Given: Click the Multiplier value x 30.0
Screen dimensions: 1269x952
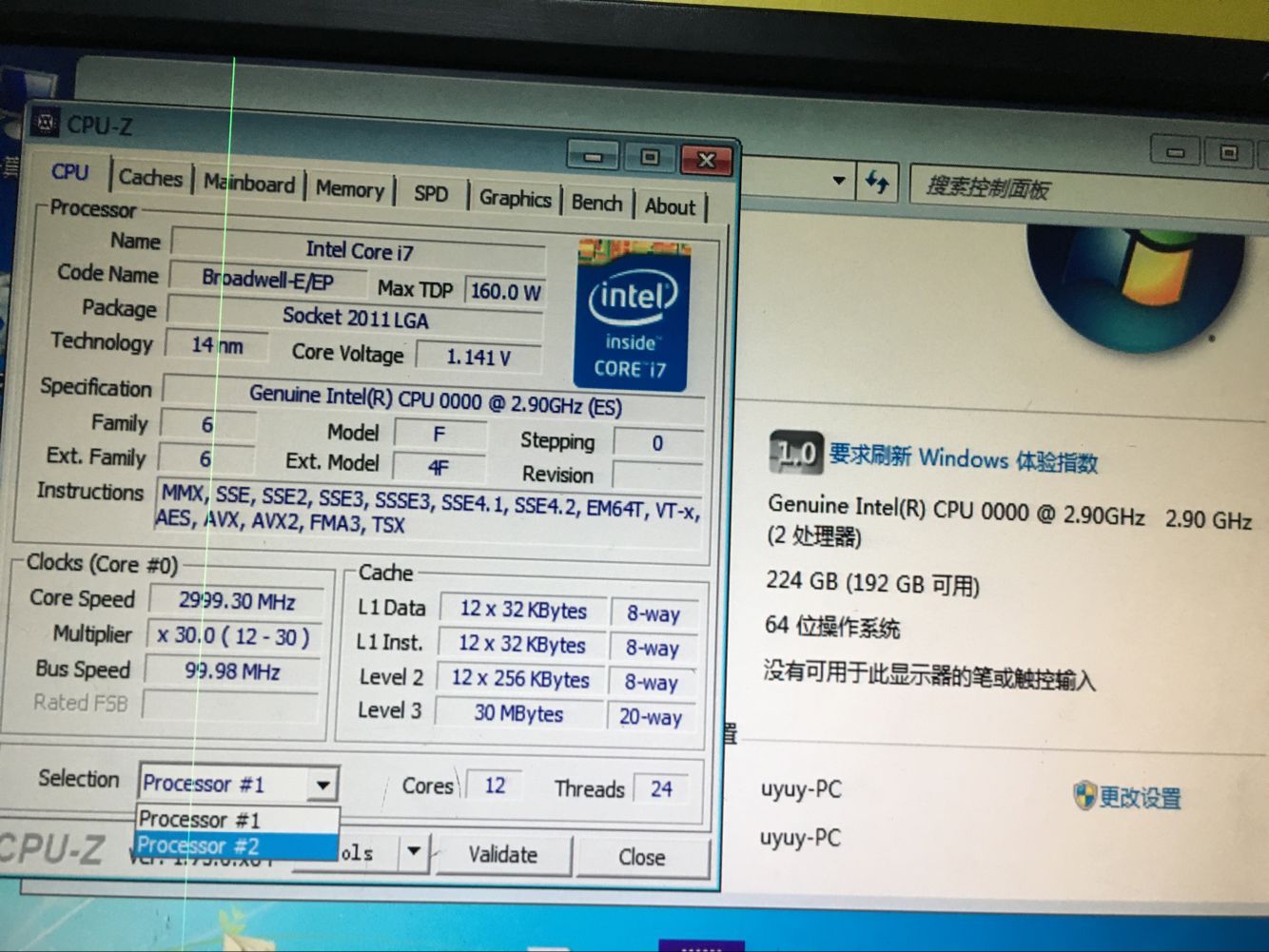Looking at the screenshot, I should (233, 636).
